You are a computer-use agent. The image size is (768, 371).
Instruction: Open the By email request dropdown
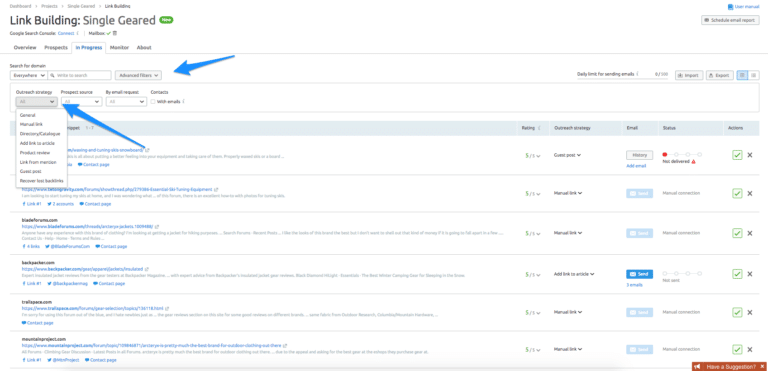[x=126, y=101]
